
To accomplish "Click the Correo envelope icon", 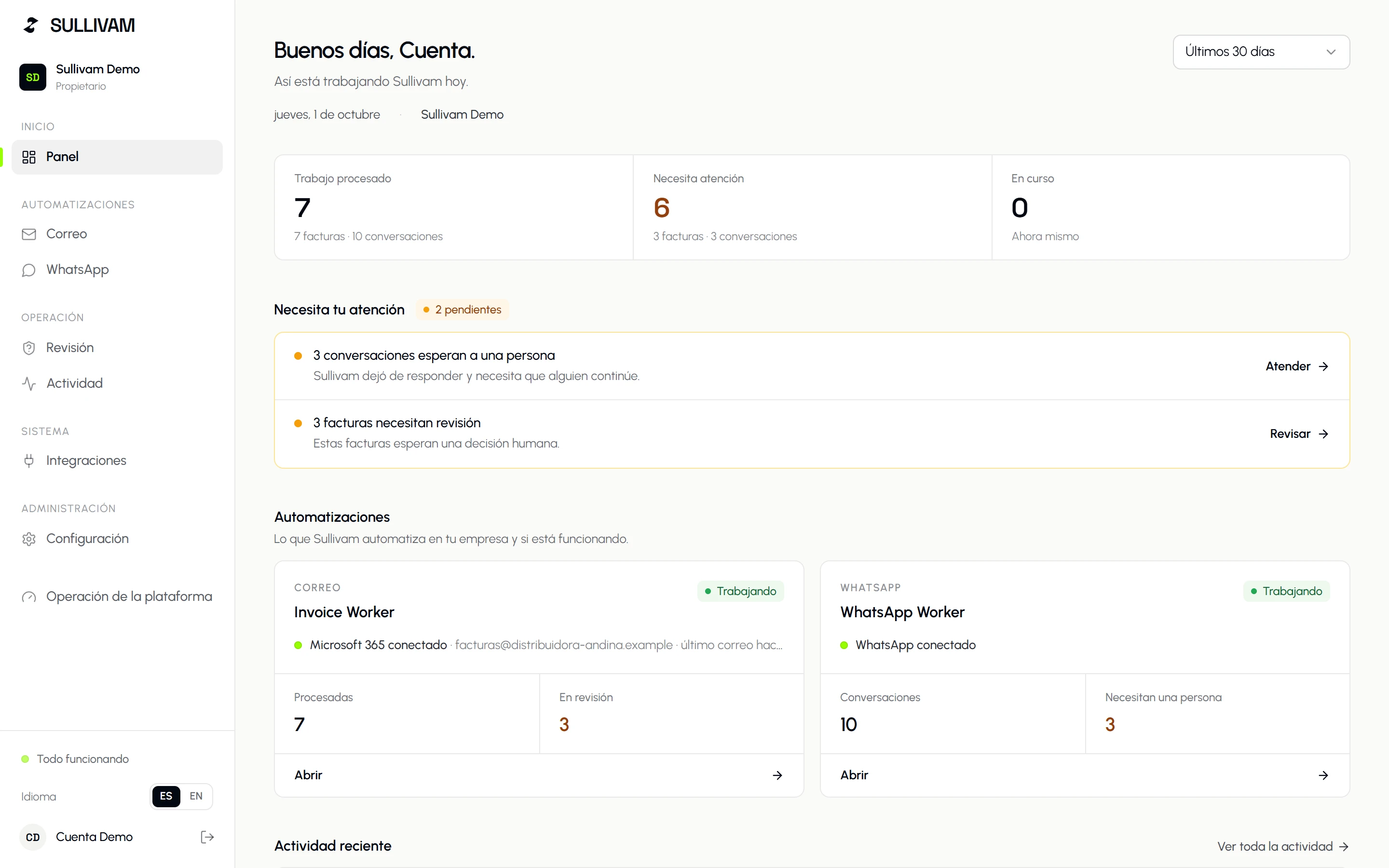I will (29, 234).
